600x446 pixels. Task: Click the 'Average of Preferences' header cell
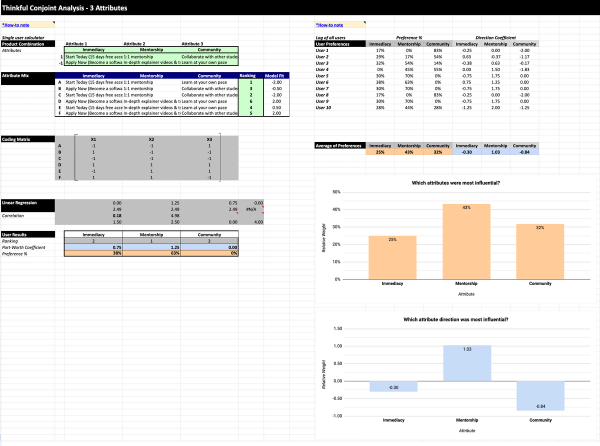click(x=340, y=146)
